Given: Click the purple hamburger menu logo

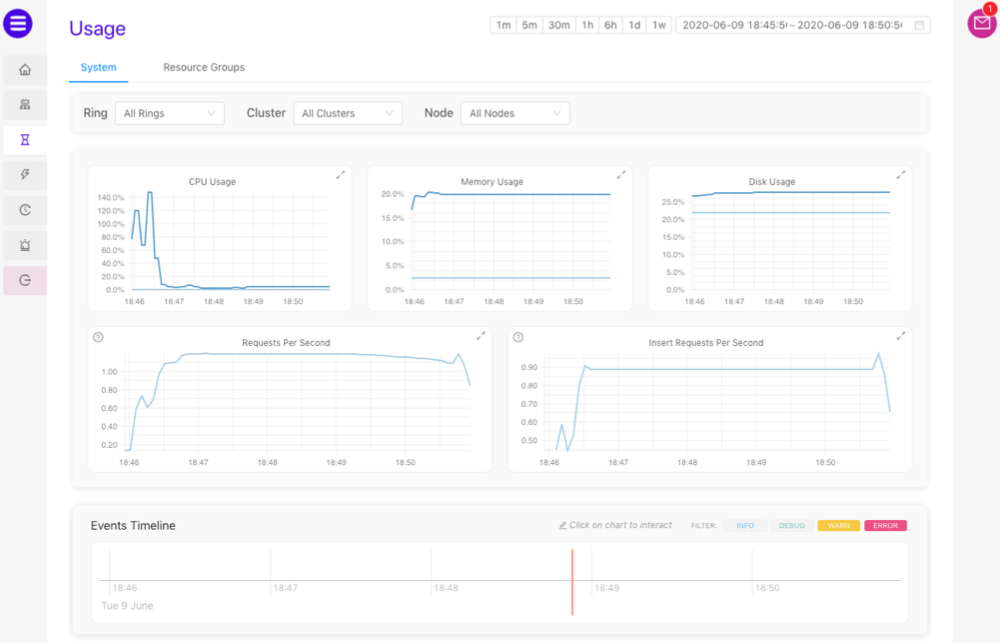Looking at the screenshot, I should [18, 23].
